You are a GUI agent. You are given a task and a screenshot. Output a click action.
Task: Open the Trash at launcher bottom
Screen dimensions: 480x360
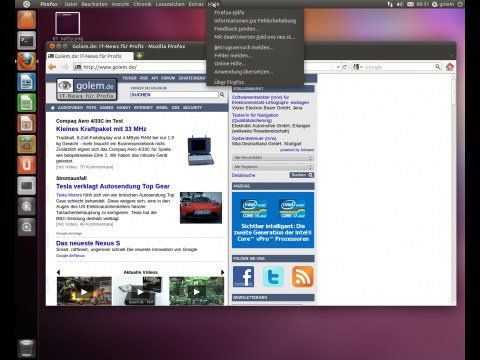(x=26, y=348)
